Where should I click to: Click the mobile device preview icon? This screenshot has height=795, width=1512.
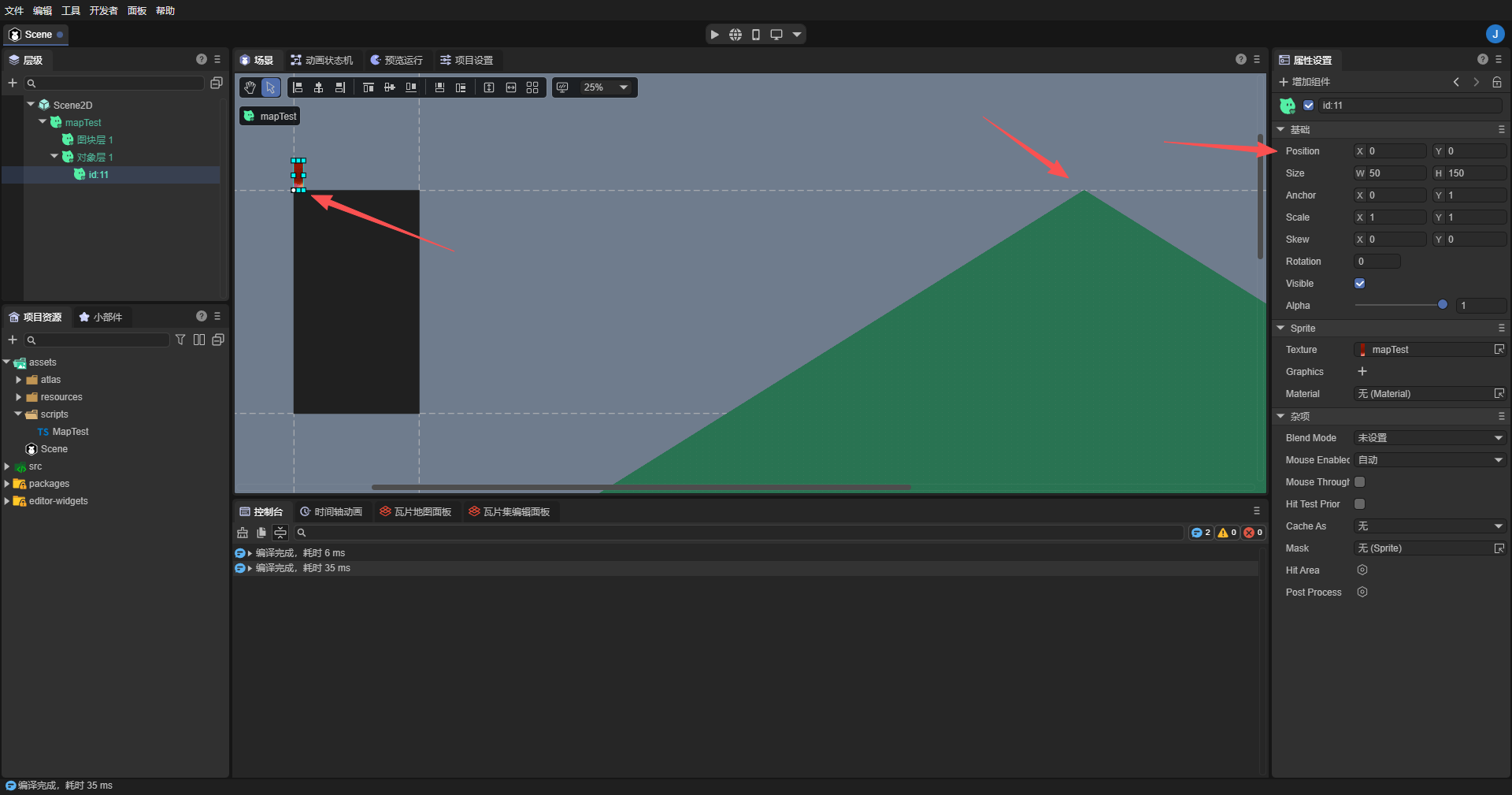(x=755, y=35)
